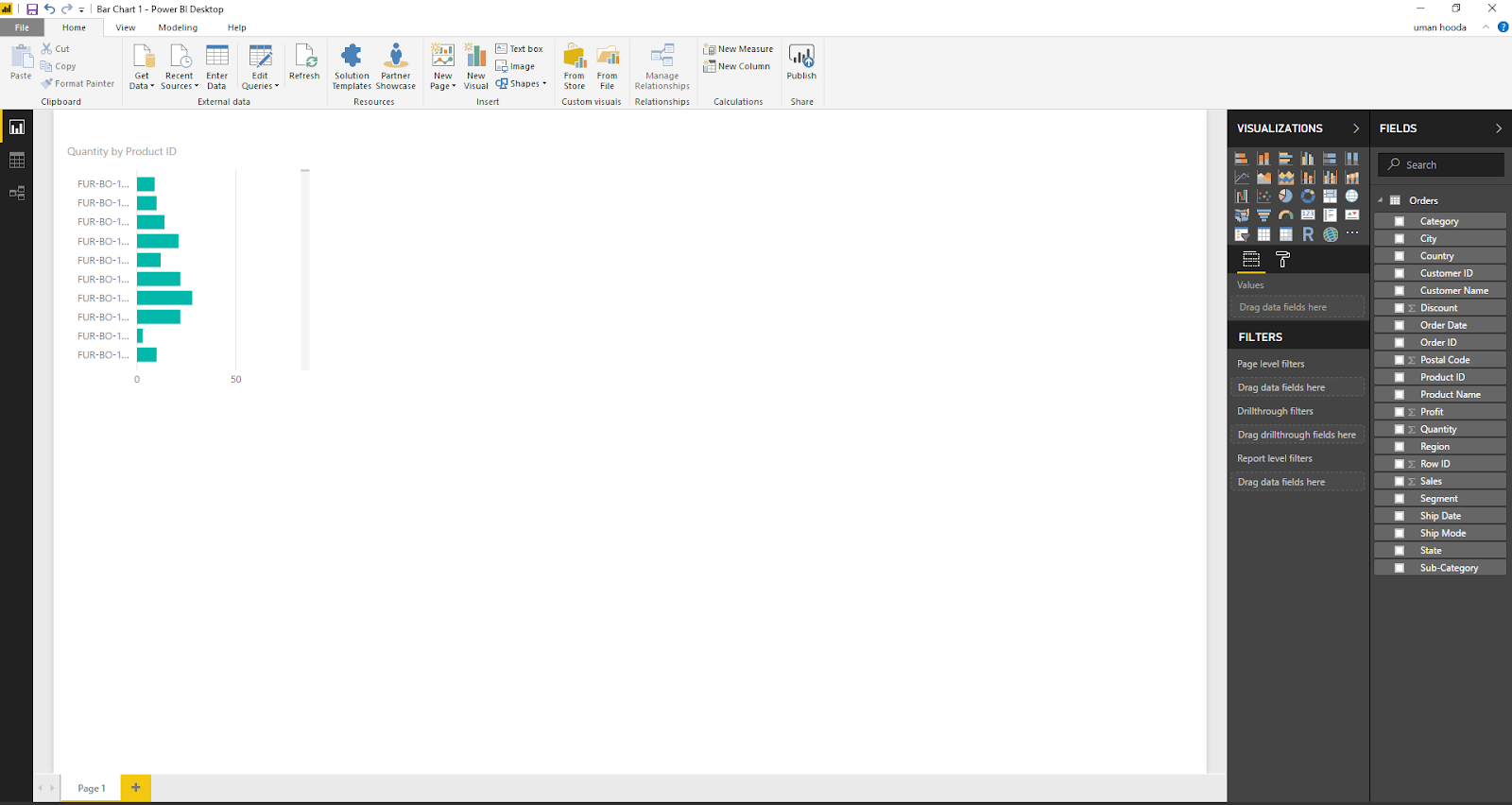Image resolution: width=1512 pixels, height=805 pixels.
Task: Check the Category field checkbox
Action: 1400,221
